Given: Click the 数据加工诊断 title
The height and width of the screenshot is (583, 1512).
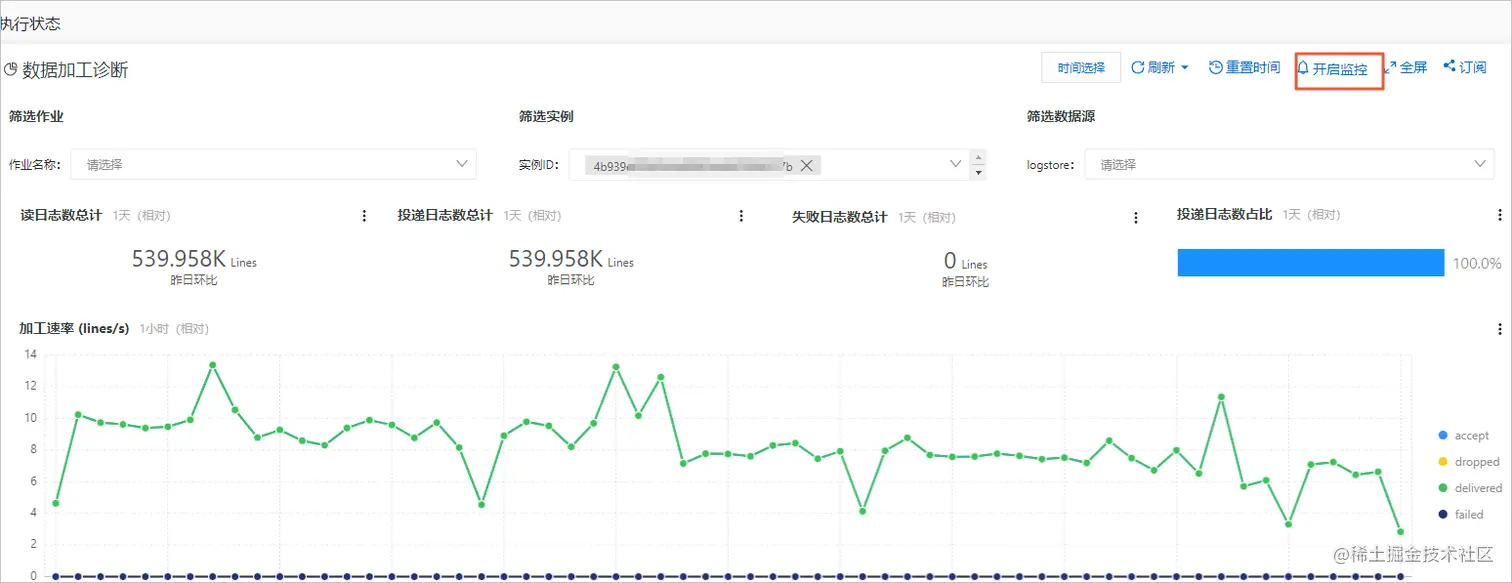Looking at the screenshot, I should coord(75,70).
